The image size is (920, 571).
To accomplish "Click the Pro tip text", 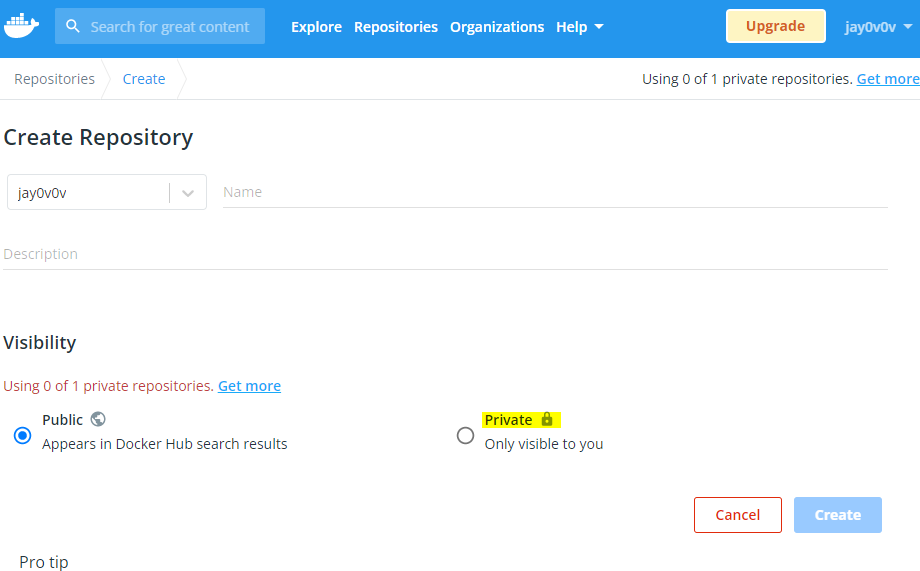I will click(x=44, y=562).
